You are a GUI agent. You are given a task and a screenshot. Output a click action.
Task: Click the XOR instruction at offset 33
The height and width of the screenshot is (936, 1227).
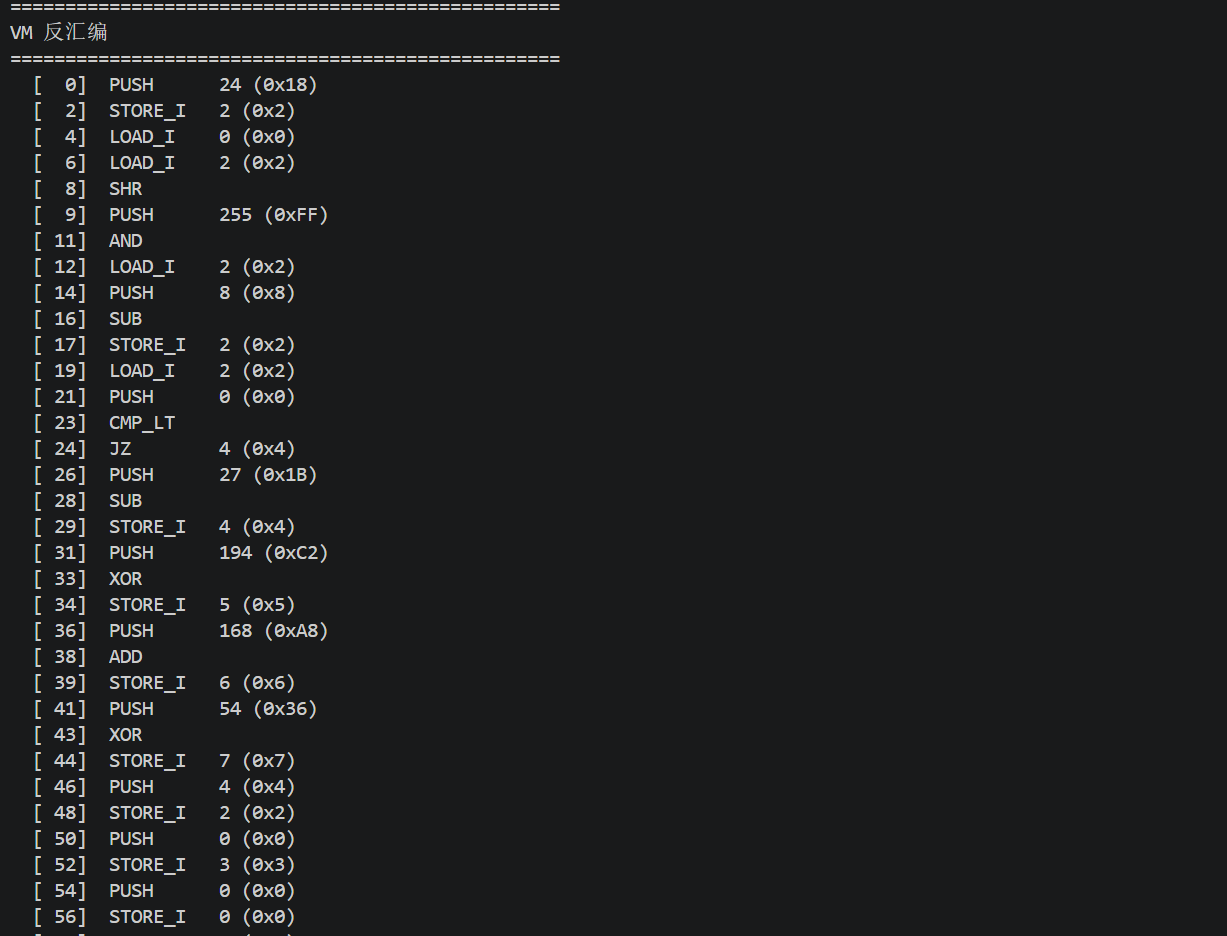coord(125,579)
